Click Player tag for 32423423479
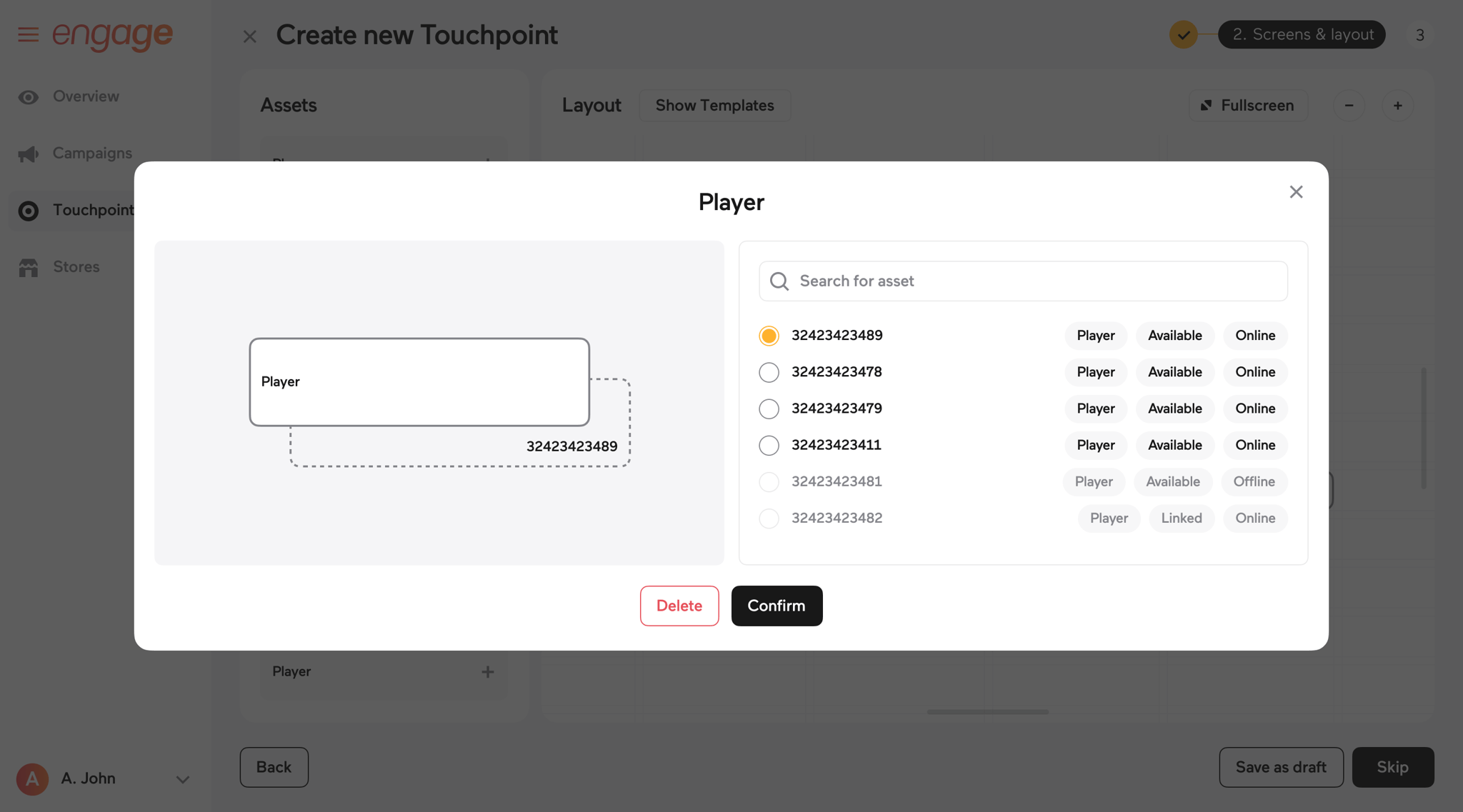The width and height of the screenshot is (1463, 812). point(1095,408)
